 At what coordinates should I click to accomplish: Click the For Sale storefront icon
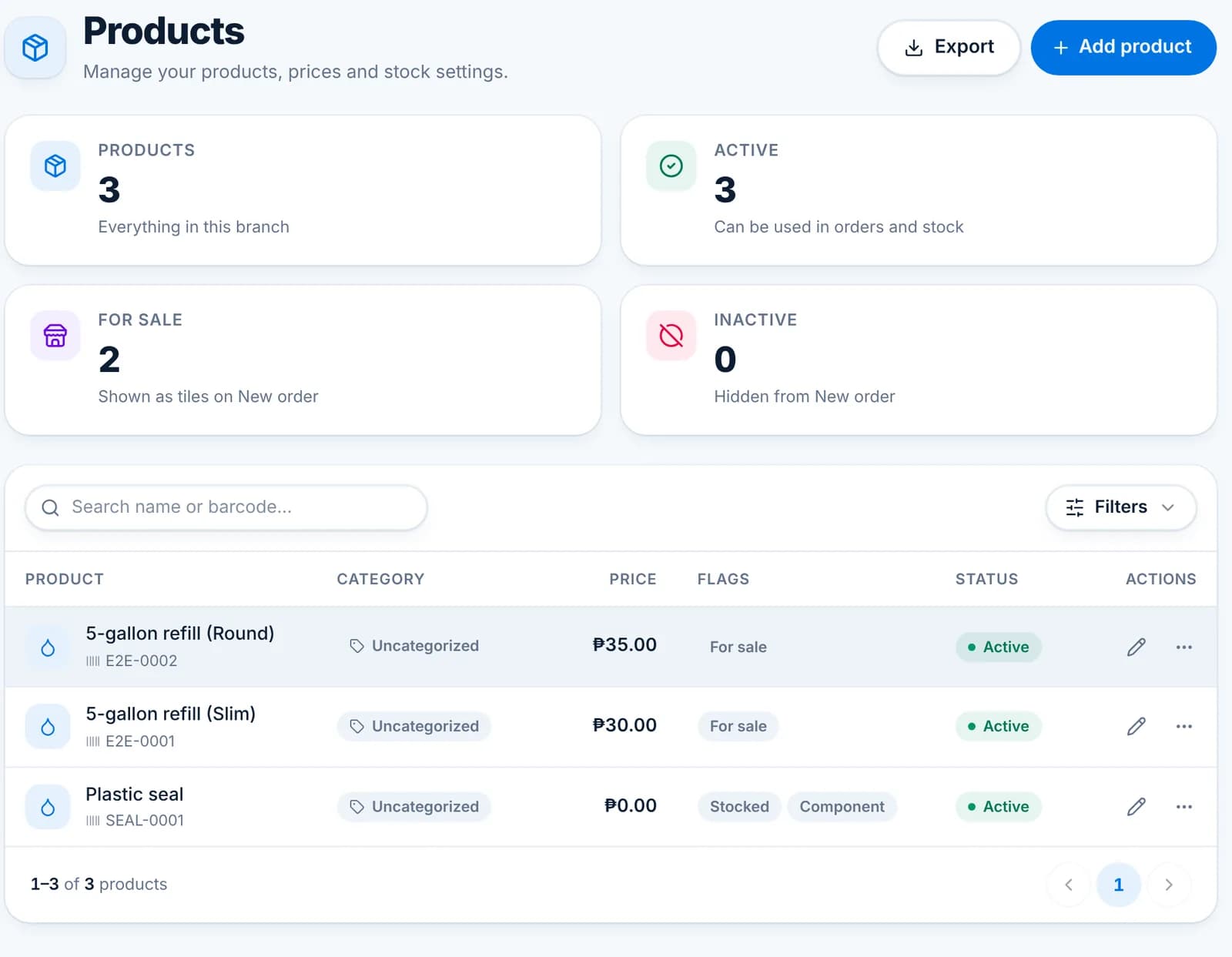click(x=55, y=336)
